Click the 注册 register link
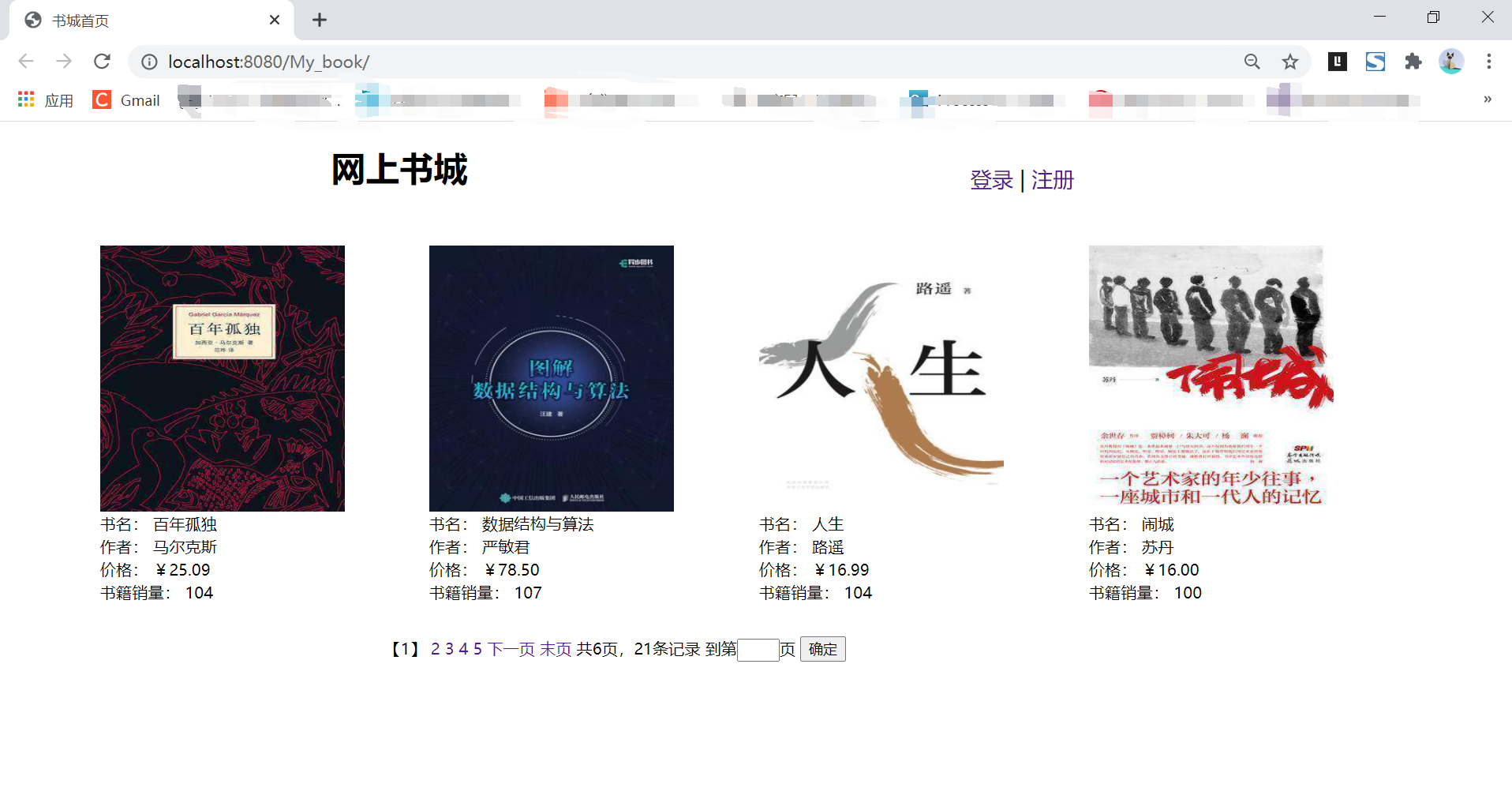This screenshot has height=799, width=1512. pyautogui.click(x=1053, y=180)
